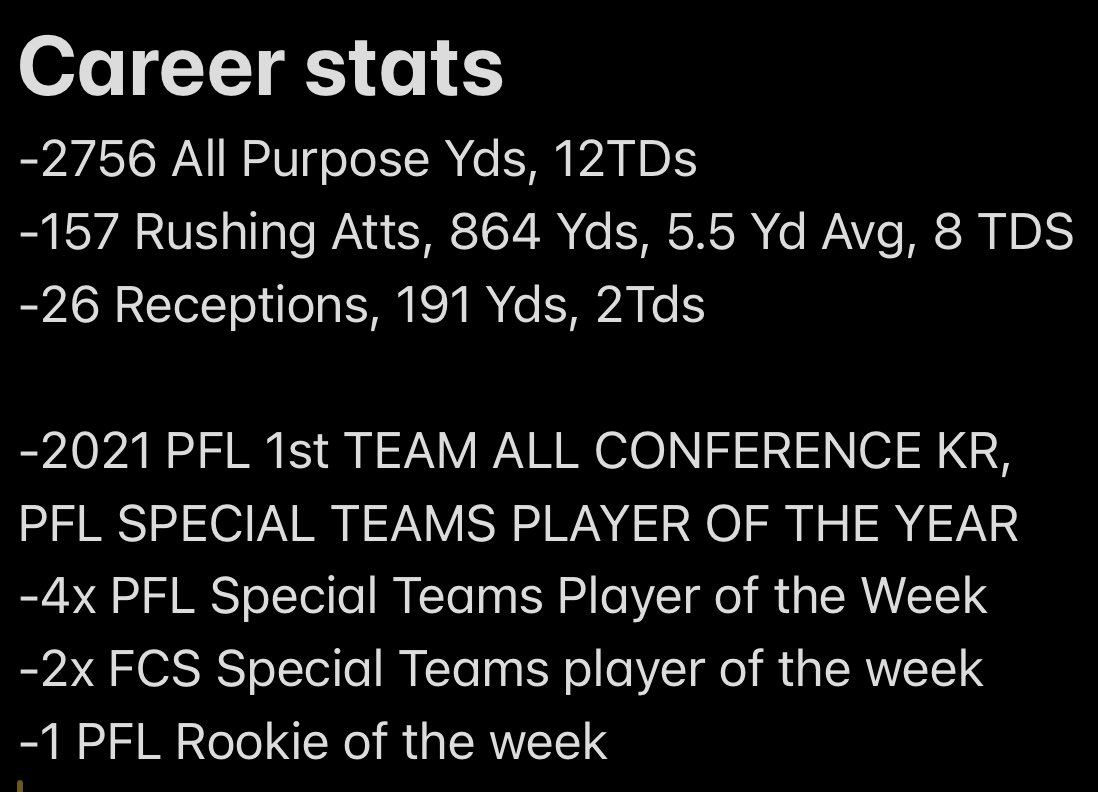Select the 1 PFL Rookie line

(x=313, y=742)
